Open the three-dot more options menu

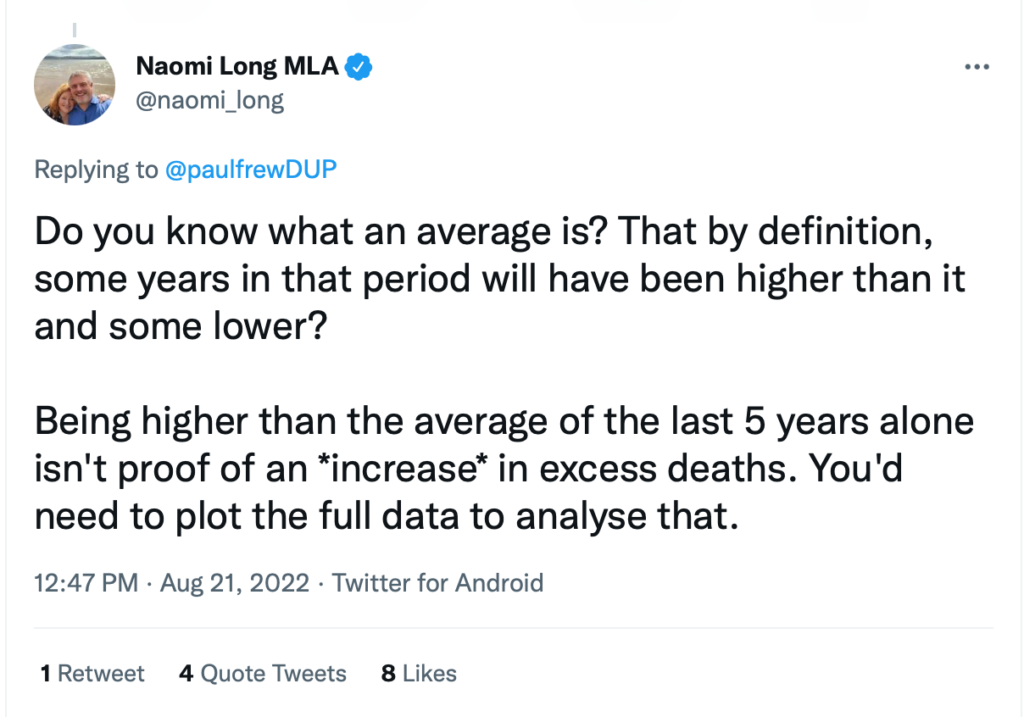coord(977,67)
